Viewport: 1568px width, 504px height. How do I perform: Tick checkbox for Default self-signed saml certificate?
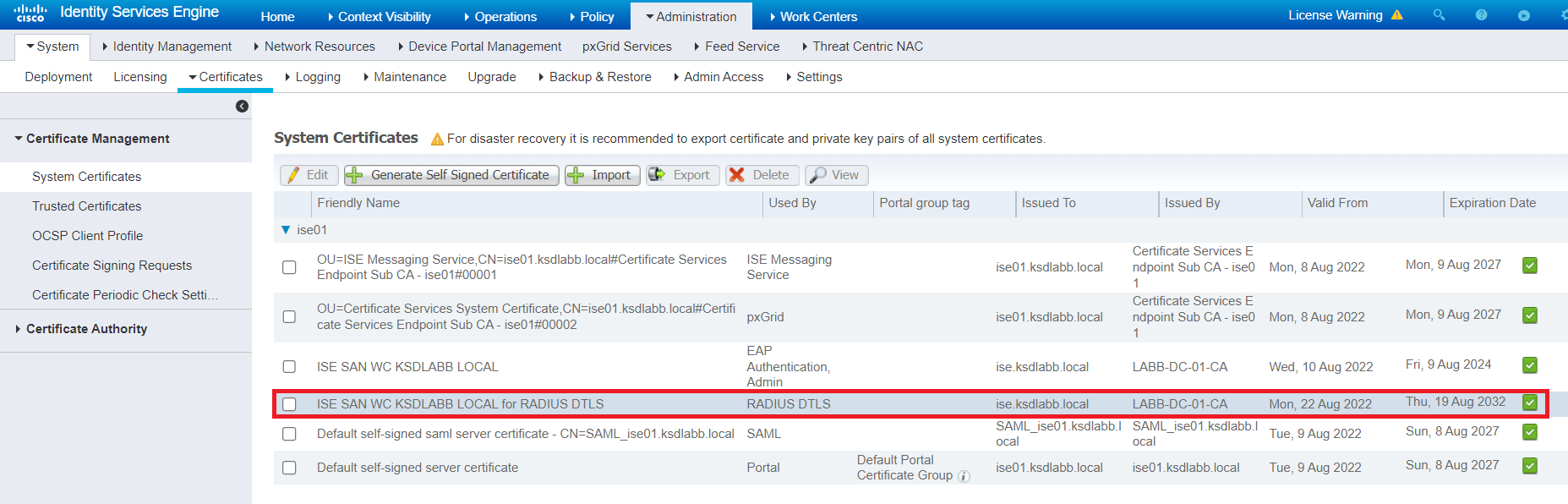289,434
